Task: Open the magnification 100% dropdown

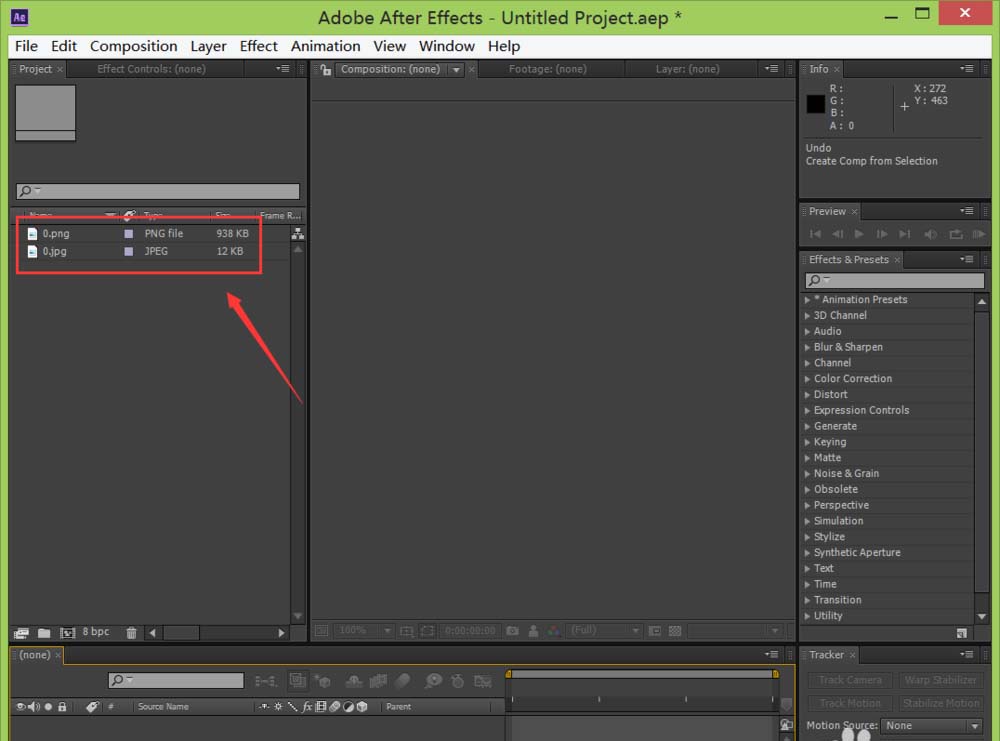Action: (x=364, y=631)
